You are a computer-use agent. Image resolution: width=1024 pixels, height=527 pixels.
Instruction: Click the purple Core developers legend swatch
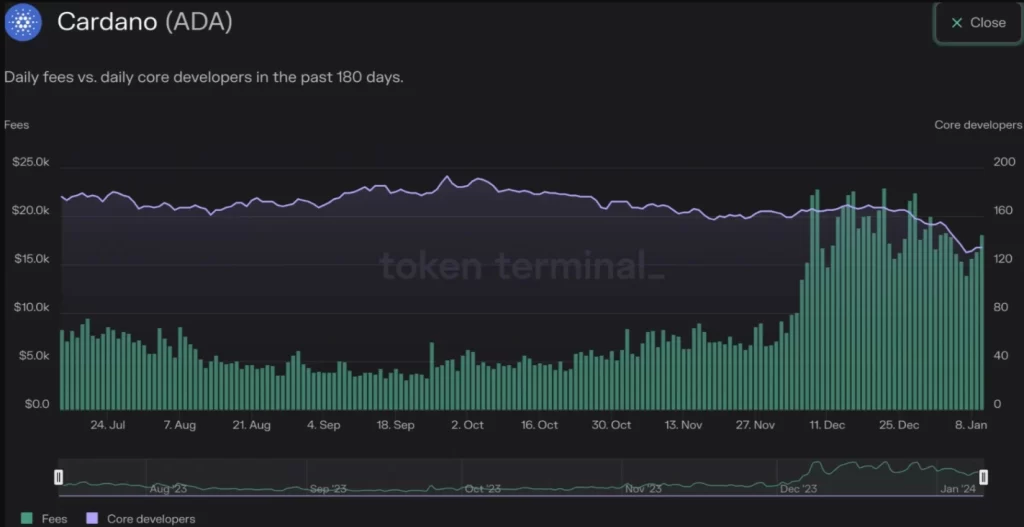[92, 519]
